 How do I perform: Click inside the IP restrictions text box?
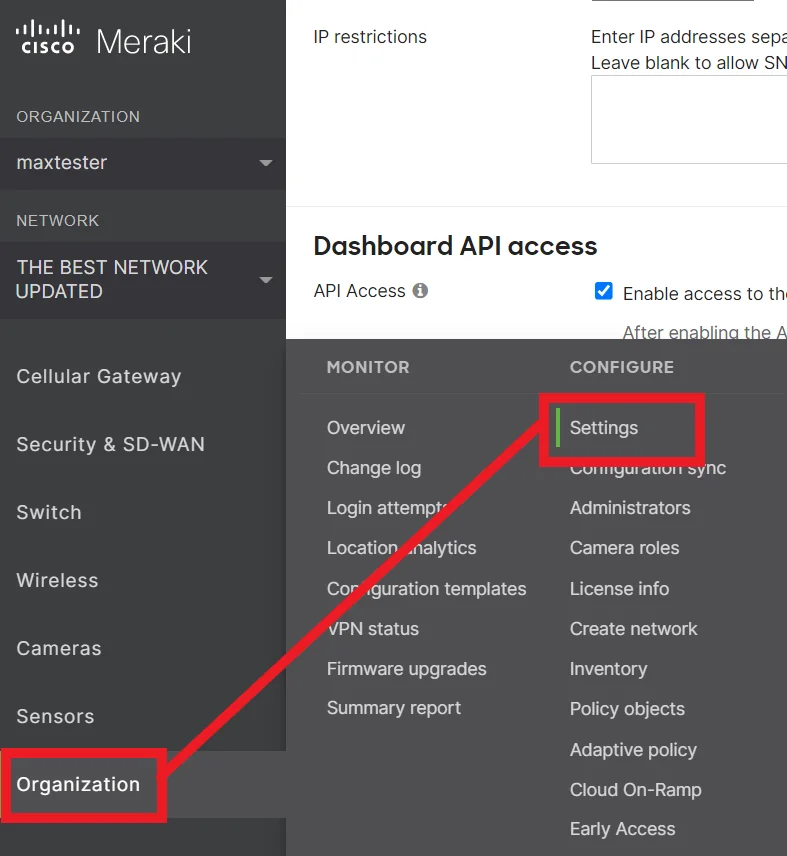pos(689,119)
